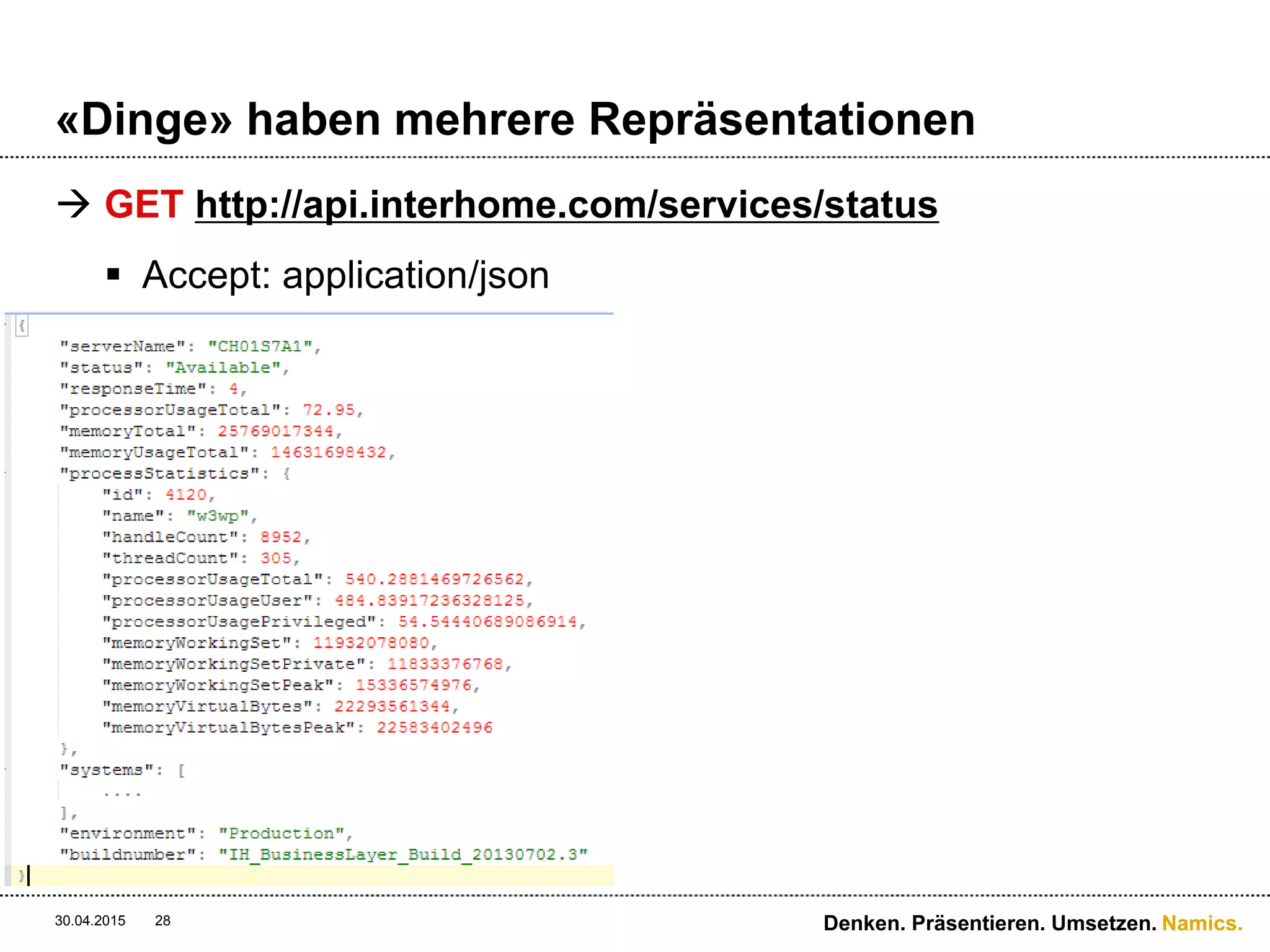This screenshot has height=952, width=1270.
Task: Select the "IH_BusinessLayer_Build_20130702.3" build value
Action: [x=403, y=854]
